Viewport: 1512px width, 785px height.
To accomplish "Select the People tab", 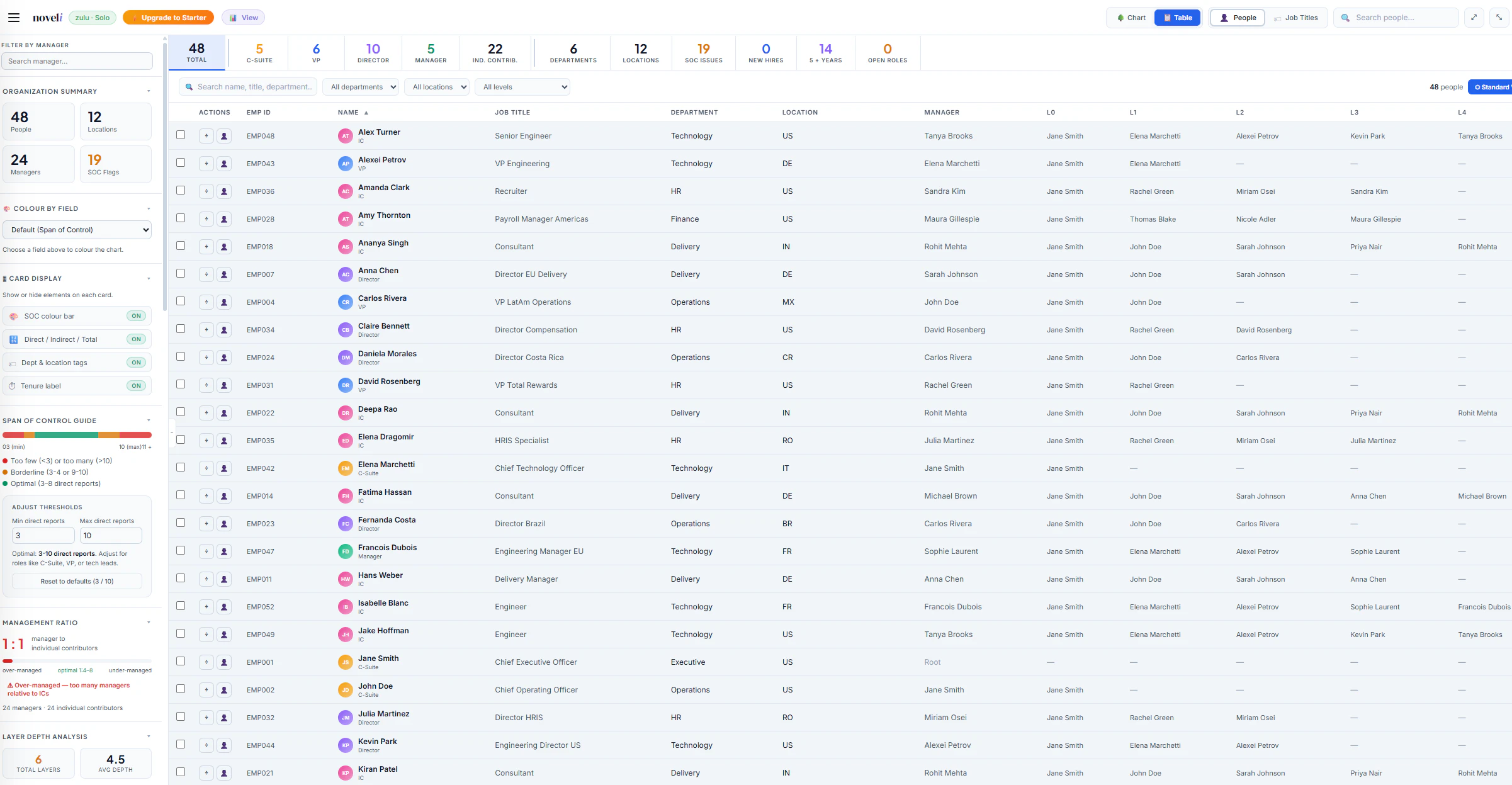I will (x=1238, y=18).
